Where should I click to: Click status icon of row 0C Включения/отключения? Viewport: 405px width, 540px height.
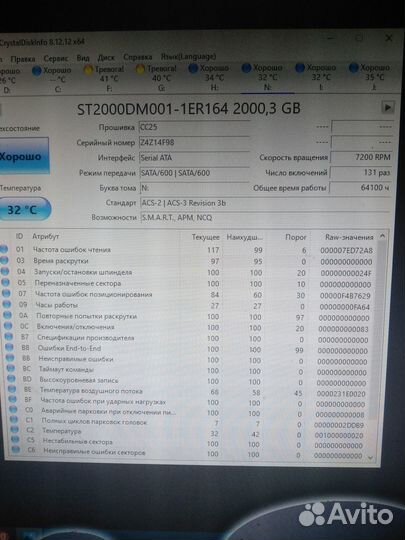8,326
